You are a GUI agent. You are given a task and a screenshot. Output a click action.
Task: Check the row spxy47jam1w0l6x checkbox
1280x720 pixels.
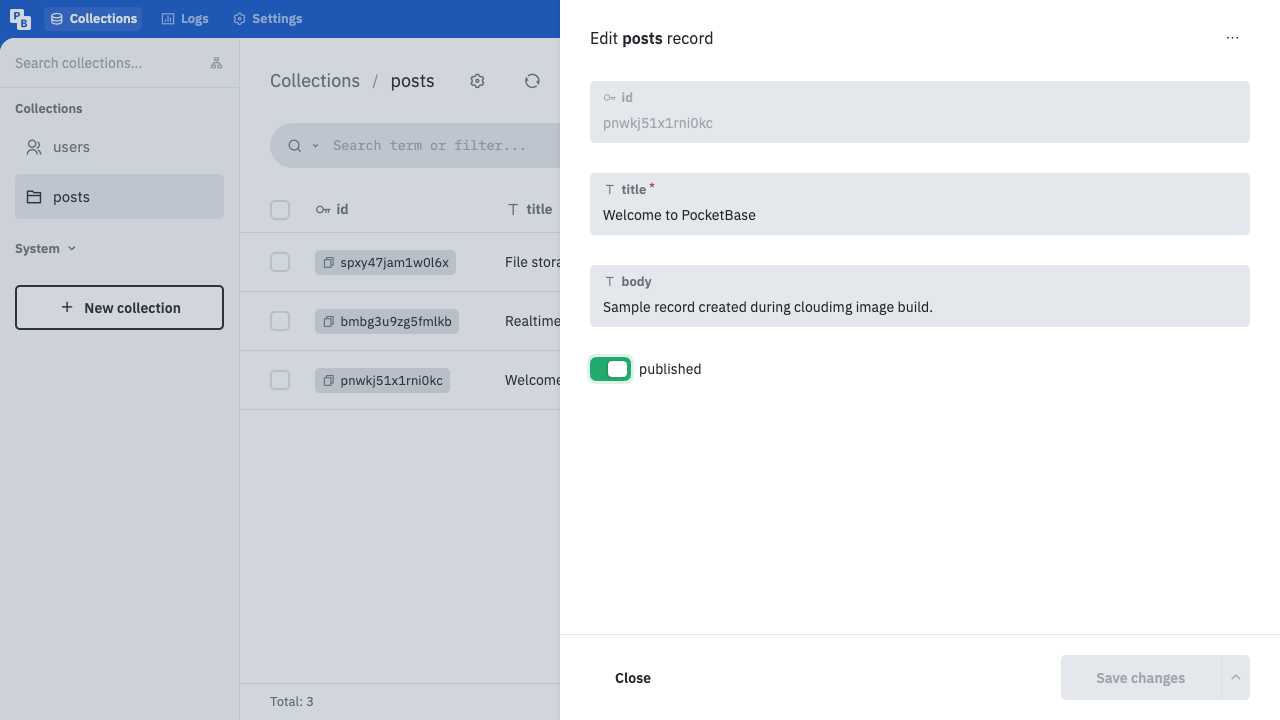pyautogui.click(x=280, y=262)
